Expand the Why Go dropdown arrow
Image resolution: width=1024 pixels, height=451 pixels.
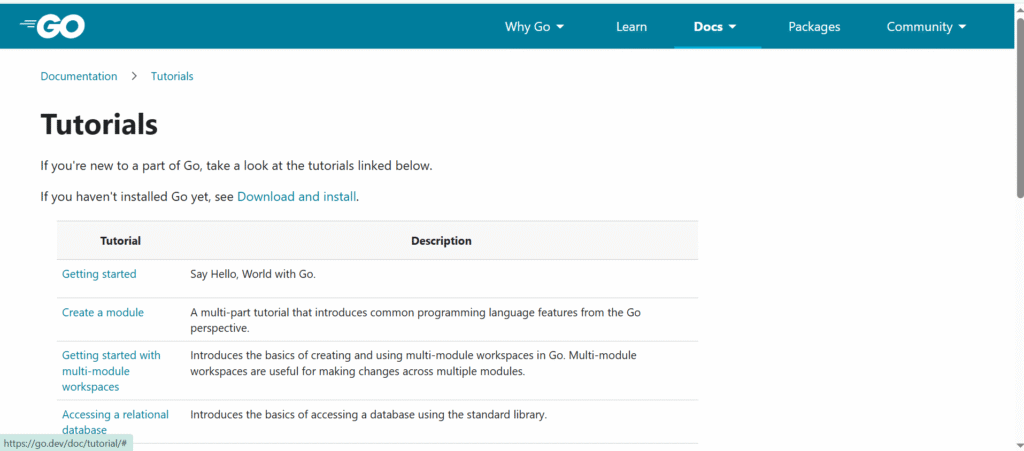tap(560, 27)
